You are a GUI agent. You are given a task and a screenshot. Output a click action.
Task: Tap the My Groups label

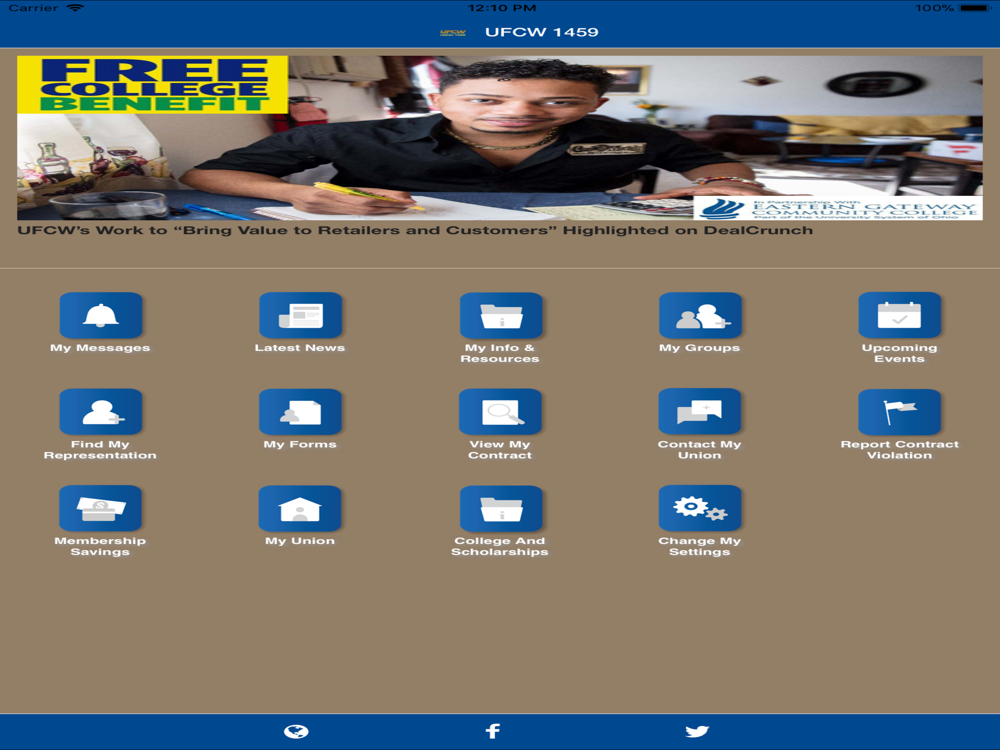coord(700,348)
